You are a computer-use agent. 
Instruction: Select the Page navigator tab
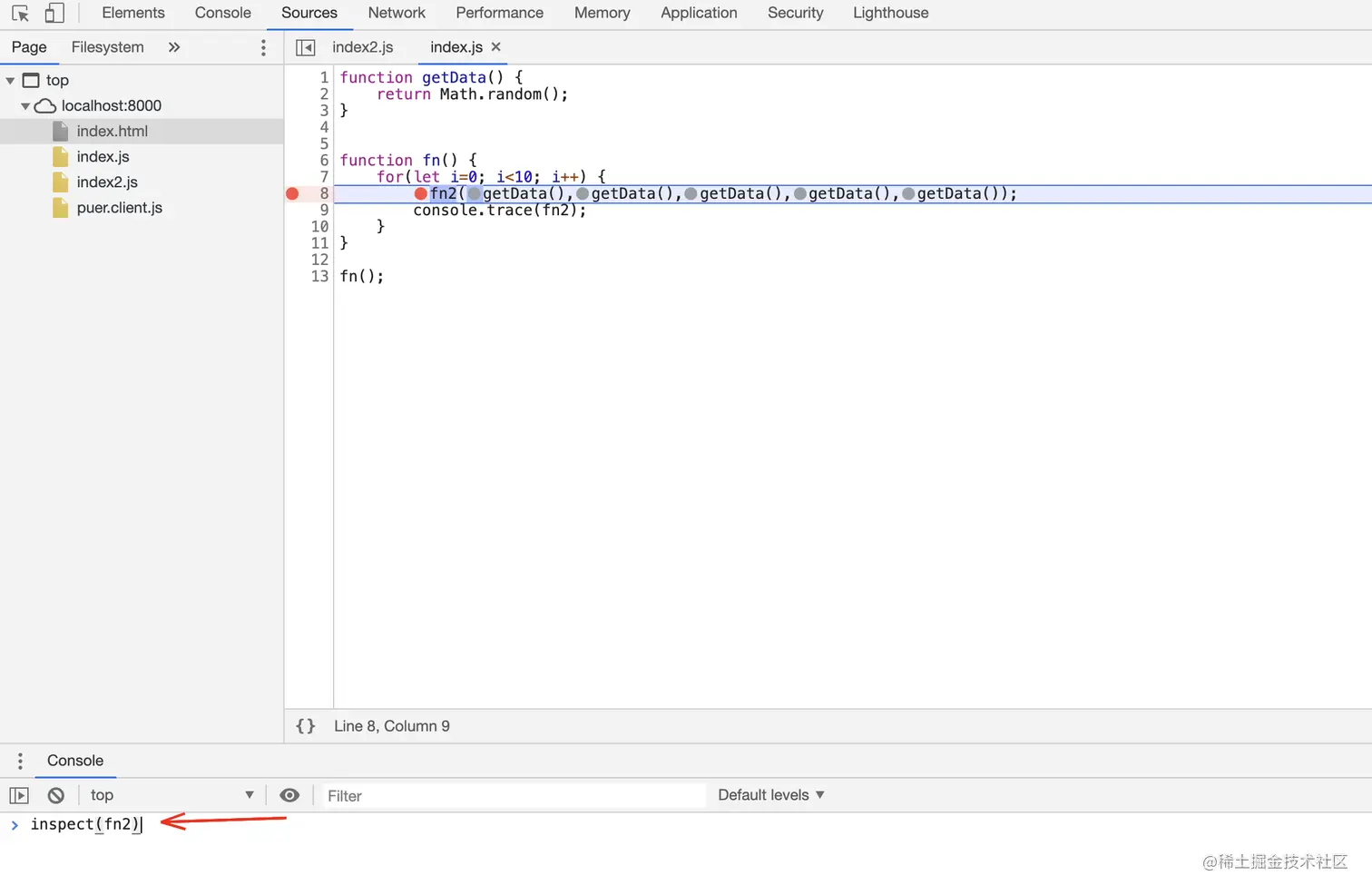[x=29, y=47]
